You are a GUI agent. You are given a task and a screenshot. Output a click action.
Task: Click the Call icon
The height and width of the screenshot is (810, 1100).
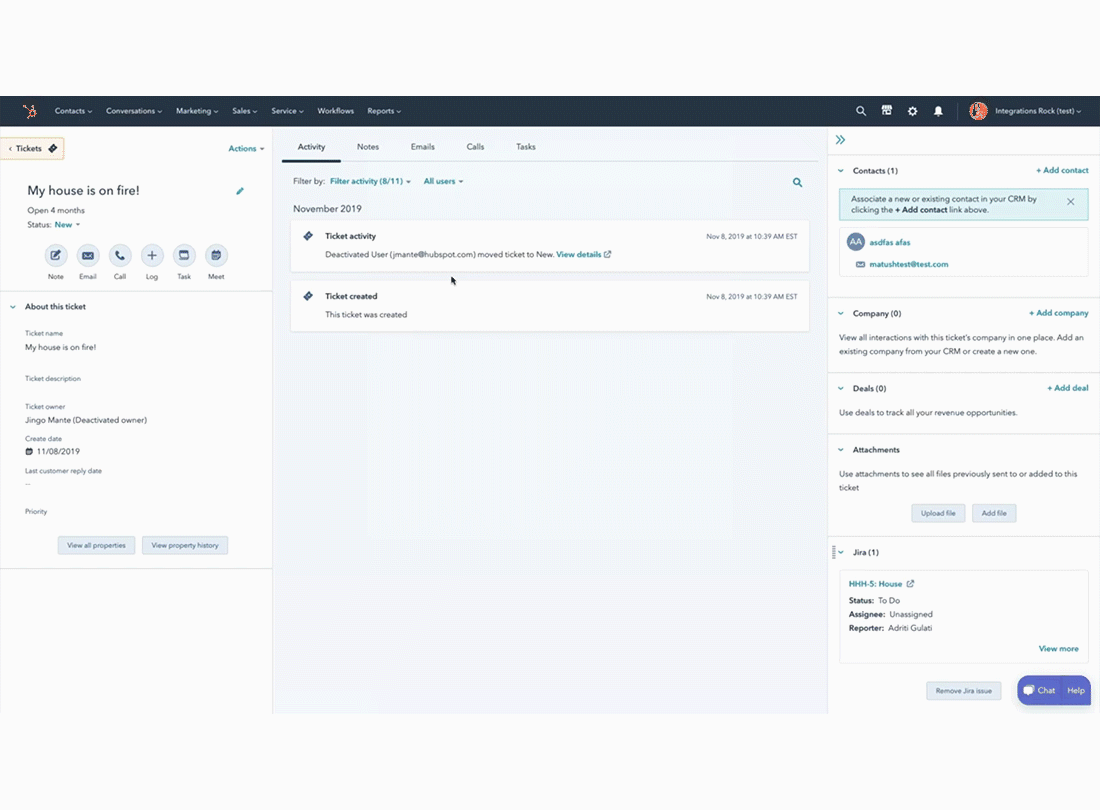(119, 257)
